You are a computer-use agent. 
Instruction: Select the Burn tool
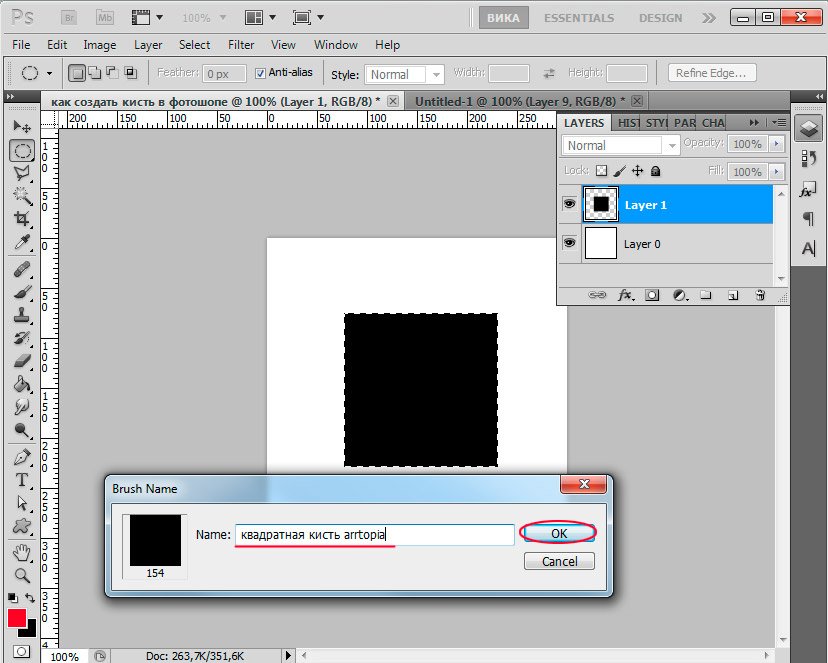[x=22, y=430]
